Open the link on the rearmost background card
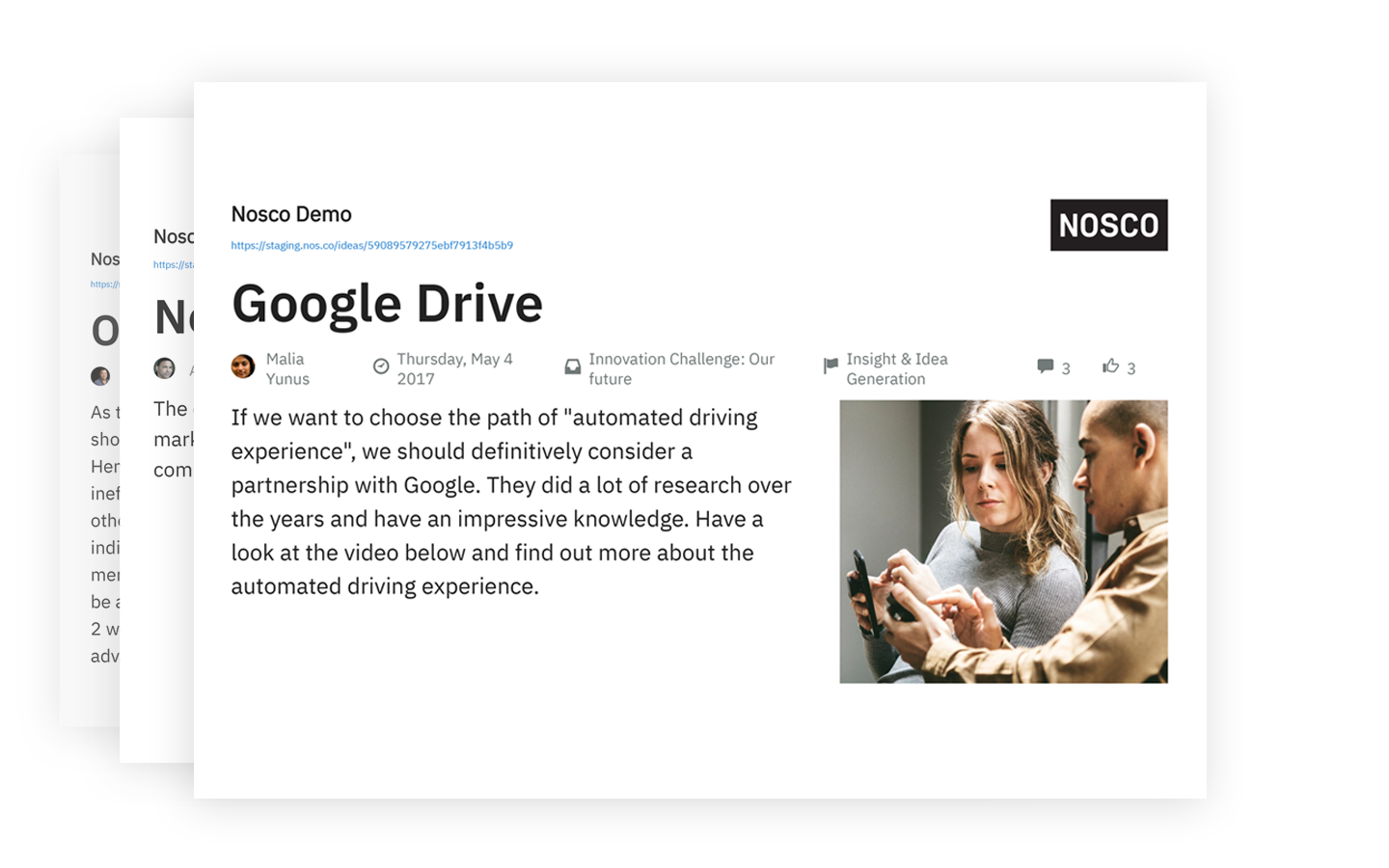 (x=105, y=285)
